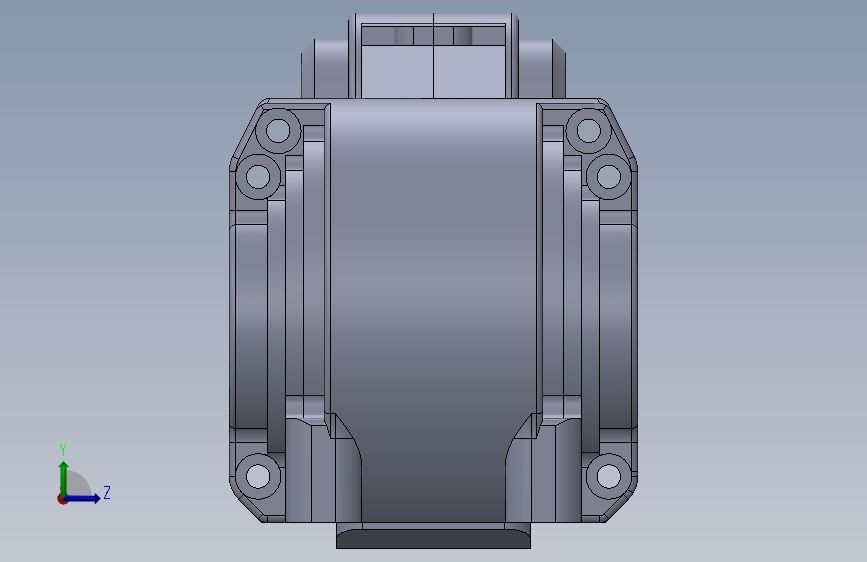The width and height of the screenshot is (867, 562).
Task: Click the green Y axis of the triad
Action: click(x=64, y=478)
